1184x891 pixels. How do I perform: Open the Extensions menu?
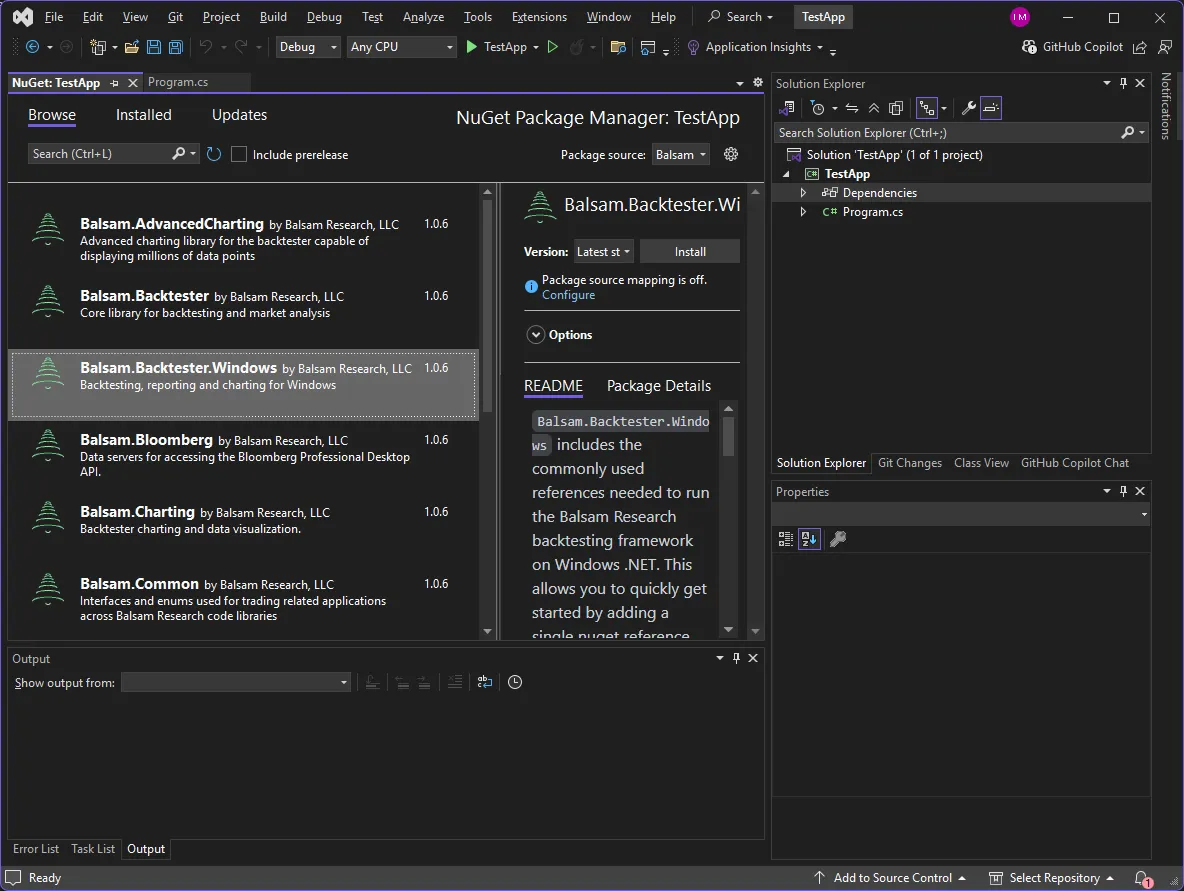click(539, 17)
